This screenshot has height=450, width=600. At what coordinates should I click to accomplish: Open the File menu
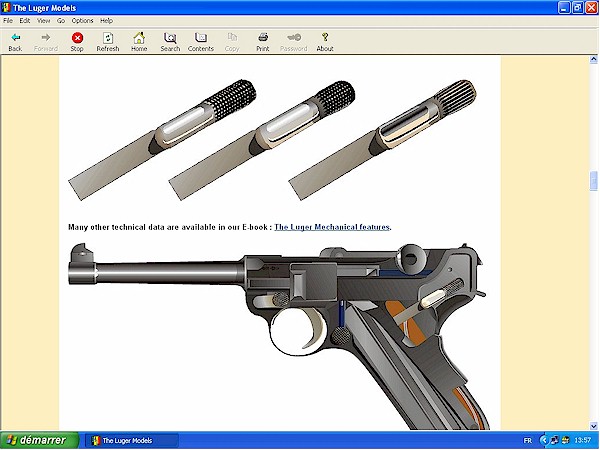pyautogui.click(x=8, y=21)
